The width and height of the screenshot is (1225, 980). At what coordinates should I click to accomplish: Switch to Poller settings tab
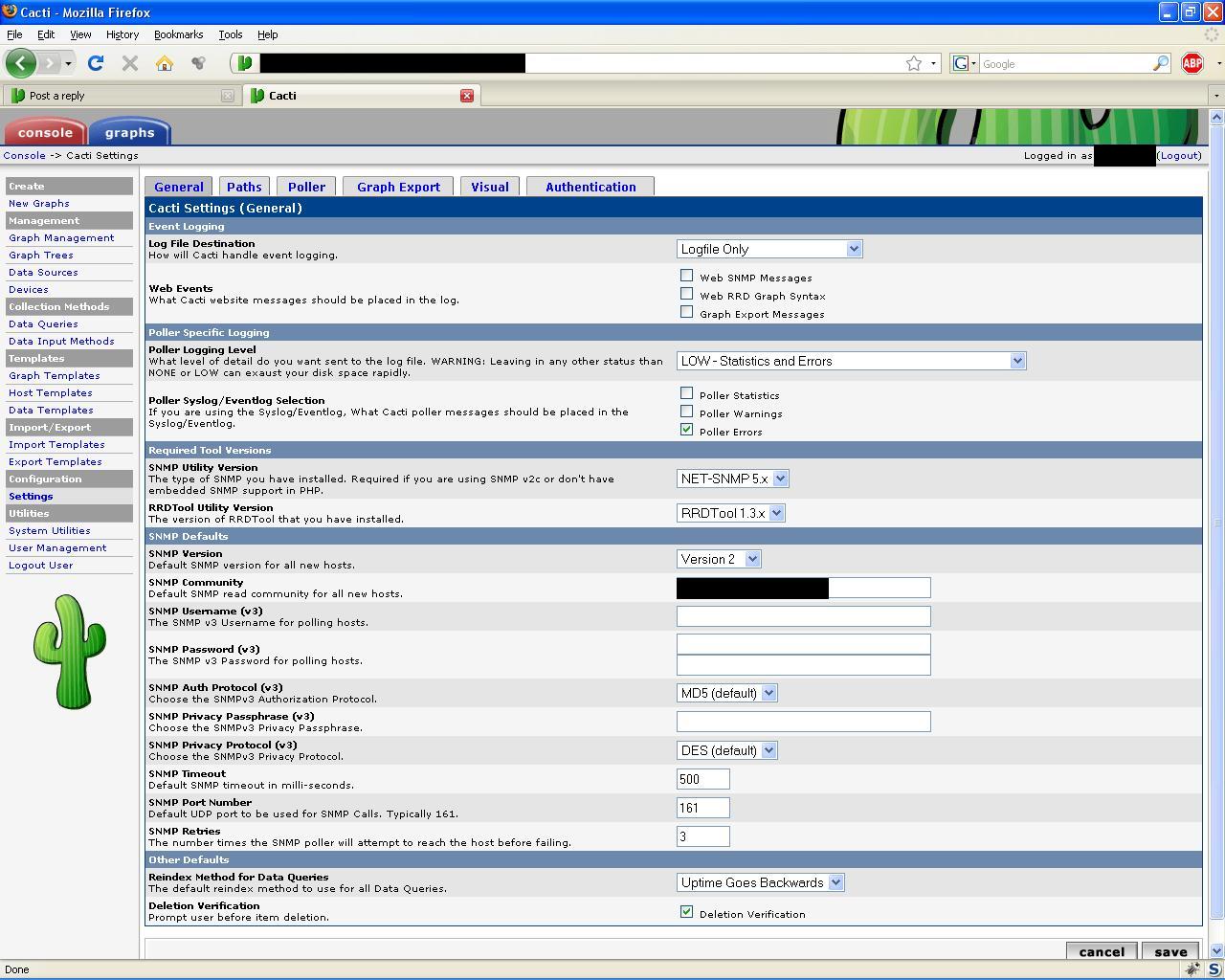tap(306, 187)
